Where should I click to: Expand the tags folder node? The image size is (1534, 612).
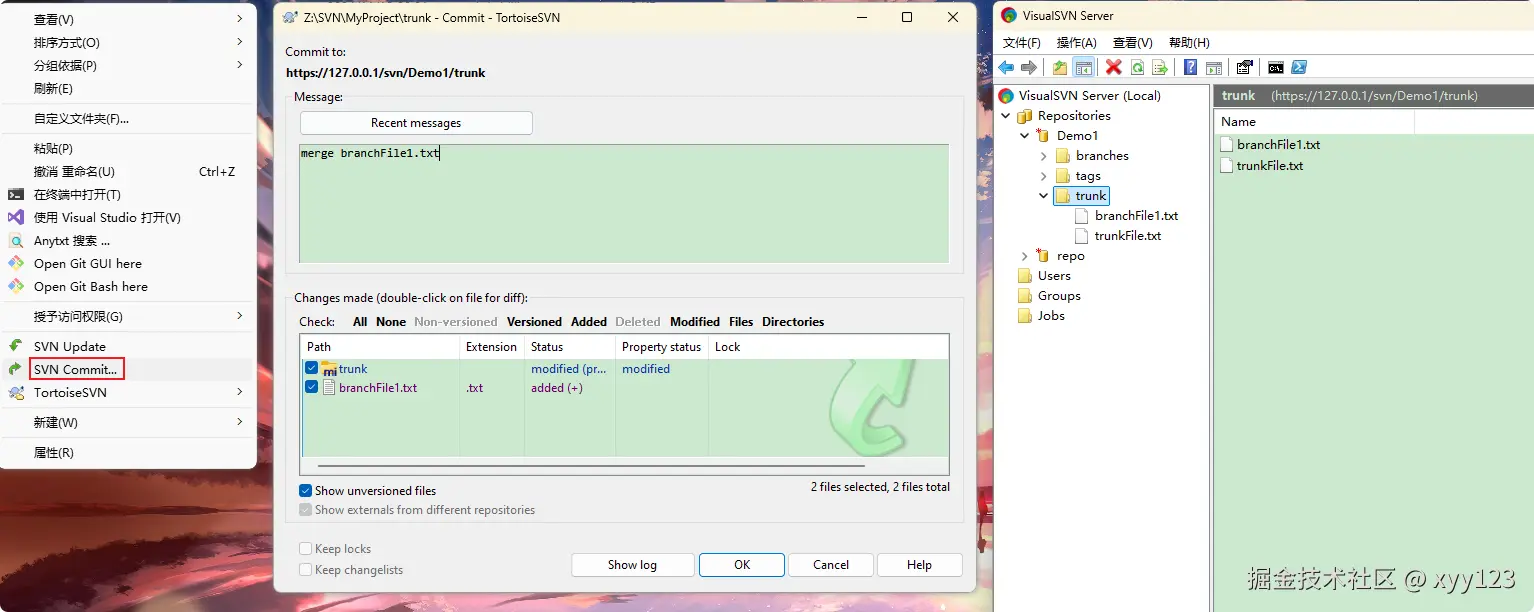coord(1044,176)
